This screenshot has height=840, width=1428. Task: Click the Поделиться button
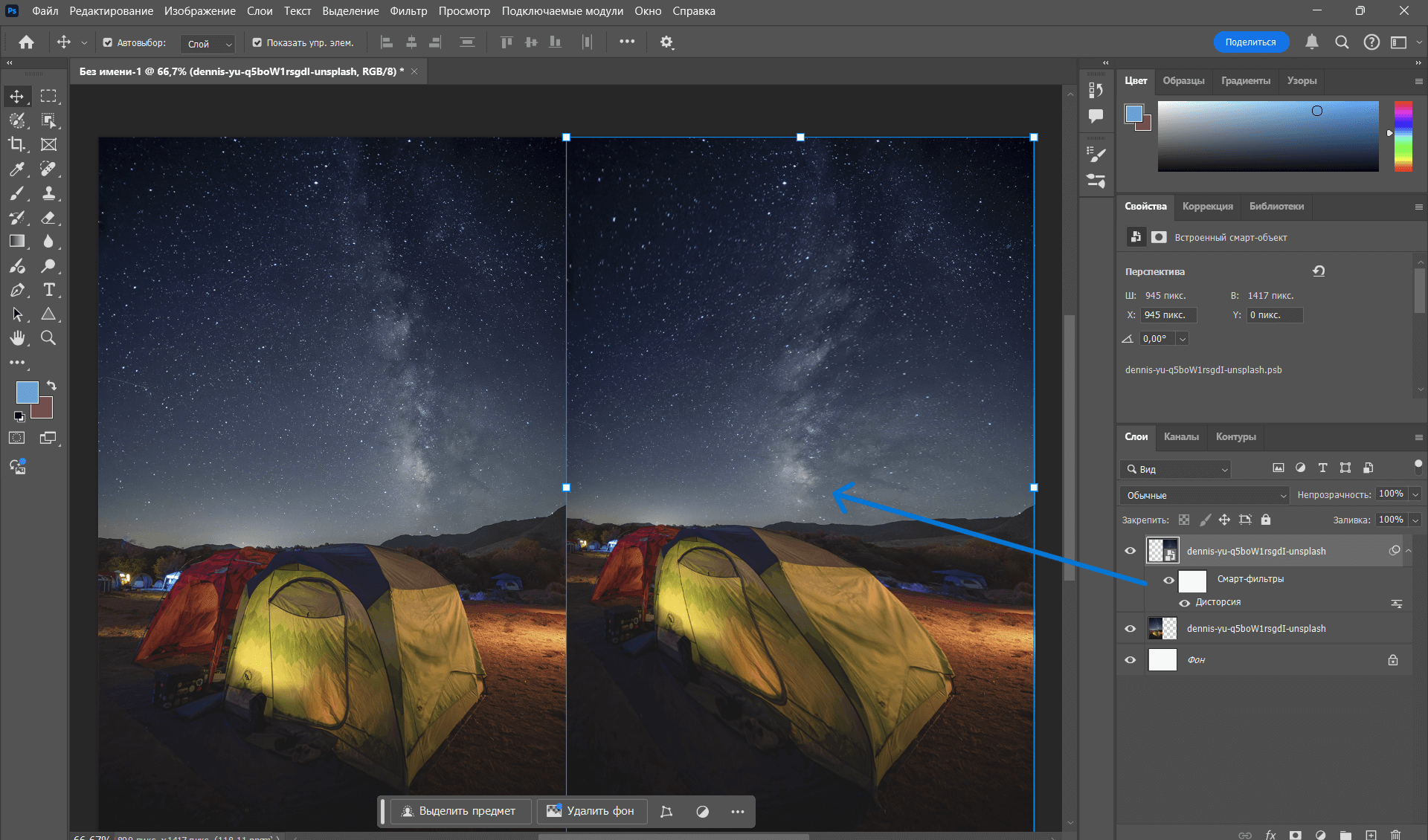(x=1251, y=42)
